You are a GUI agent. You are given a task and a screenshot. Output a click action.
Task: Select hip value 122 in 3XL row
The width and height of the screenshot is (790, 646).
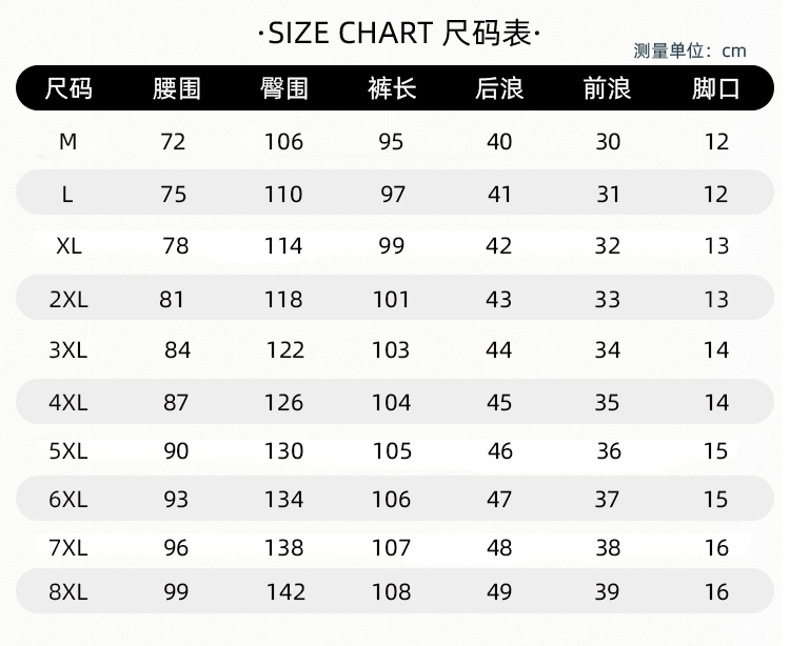coord(285,350)
